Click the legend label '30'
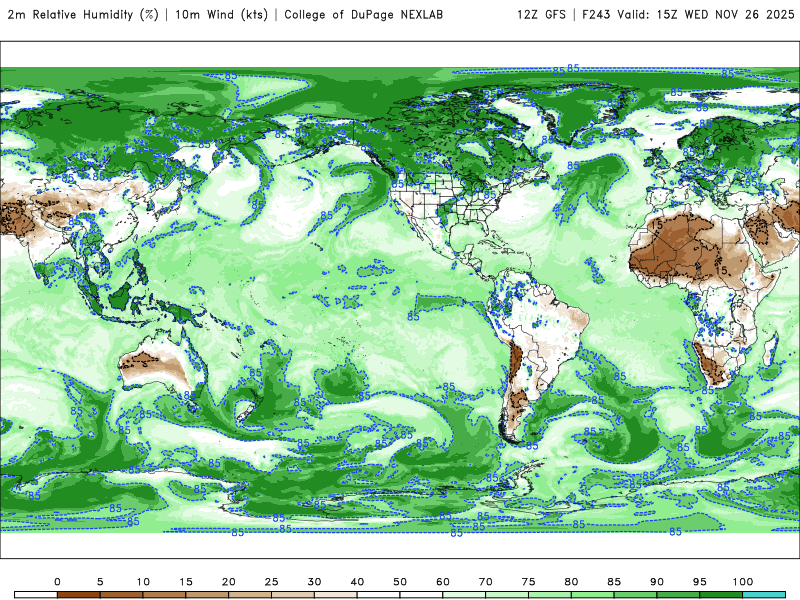Screen dimensions: 800x600 click(314, 582)
